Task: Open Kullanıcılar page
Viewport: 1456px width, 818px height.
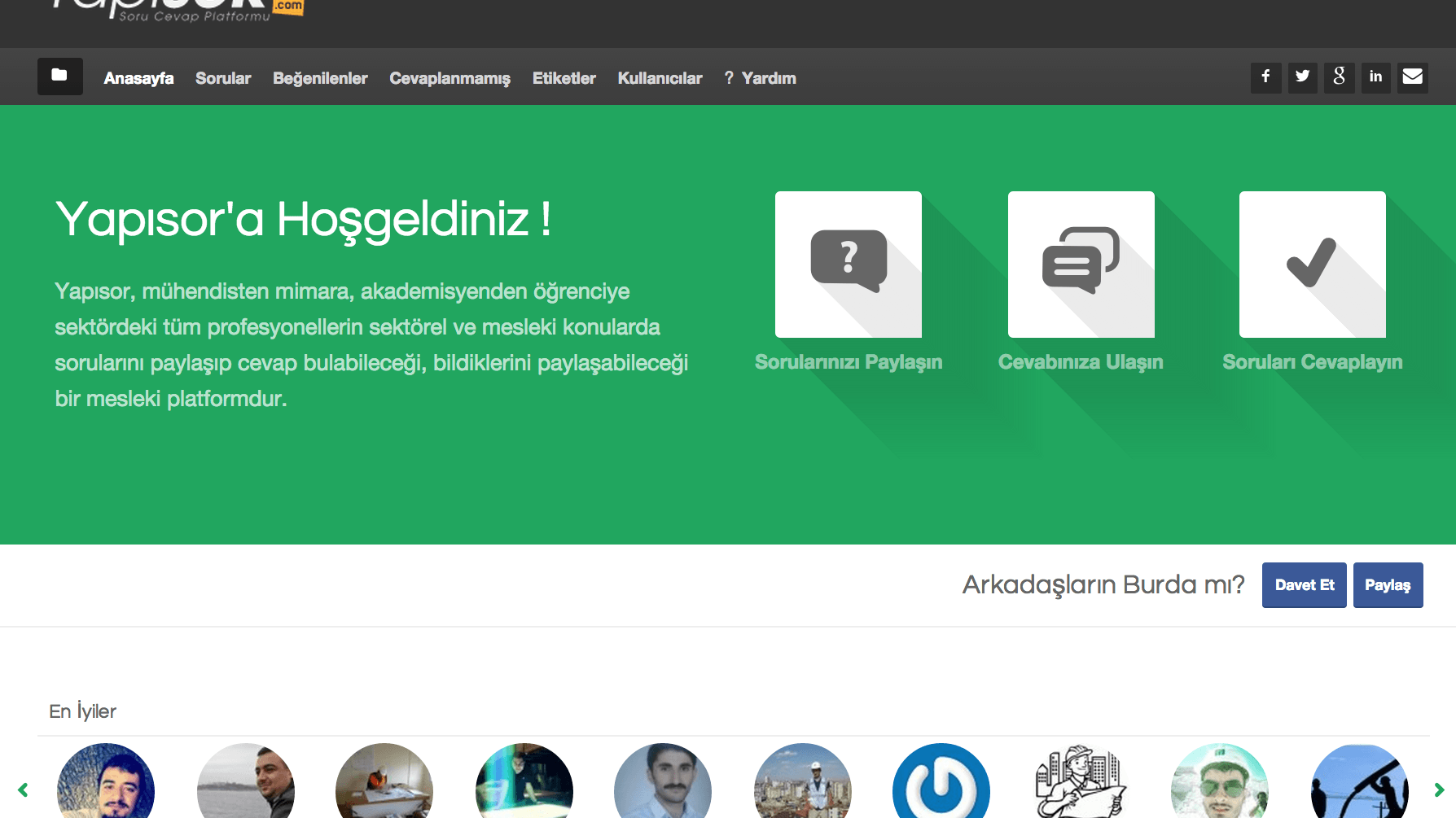Action: (660, 78)
